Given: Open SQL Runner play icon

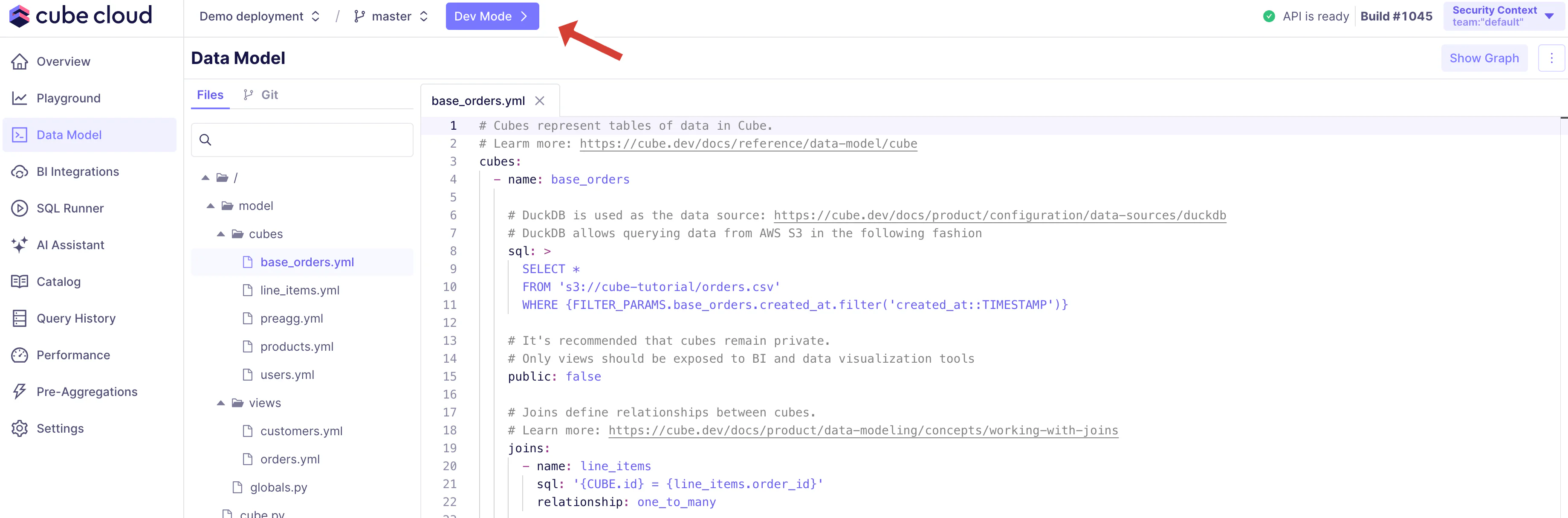Looking at the screenshot, I should coord(20,208).
